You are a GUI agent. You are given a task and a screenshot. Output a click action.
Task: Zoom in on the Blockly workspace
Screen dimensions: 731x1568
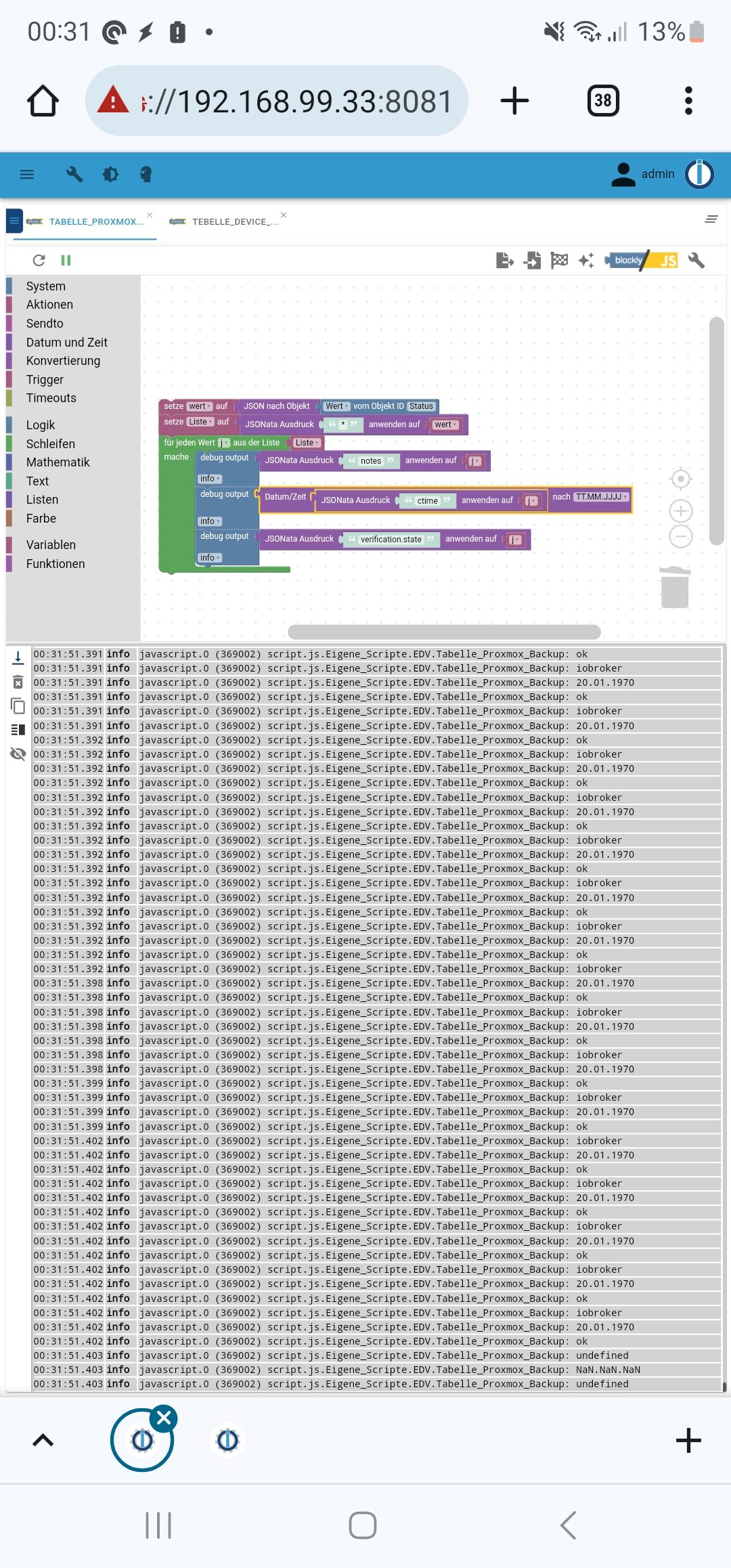[x=680, y=510]
